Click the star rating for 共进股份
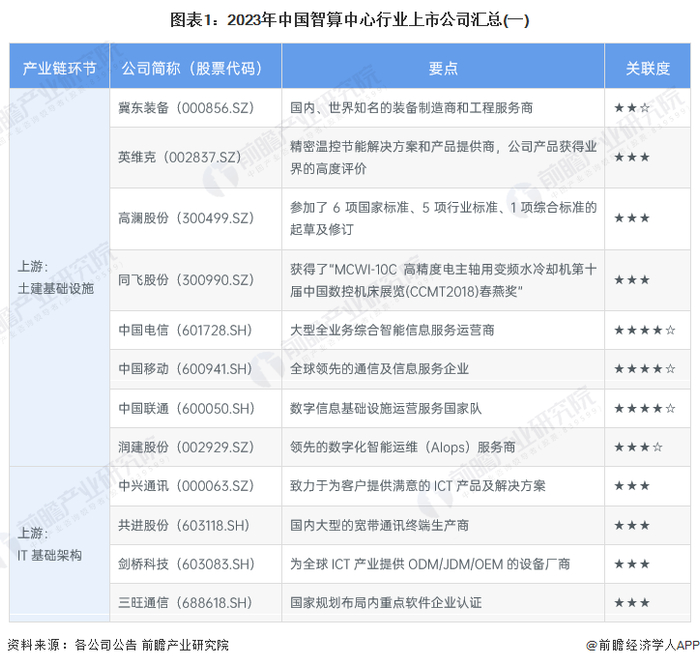Image resolution: width=700 pixels, height=665 pixels. [632, 525]
